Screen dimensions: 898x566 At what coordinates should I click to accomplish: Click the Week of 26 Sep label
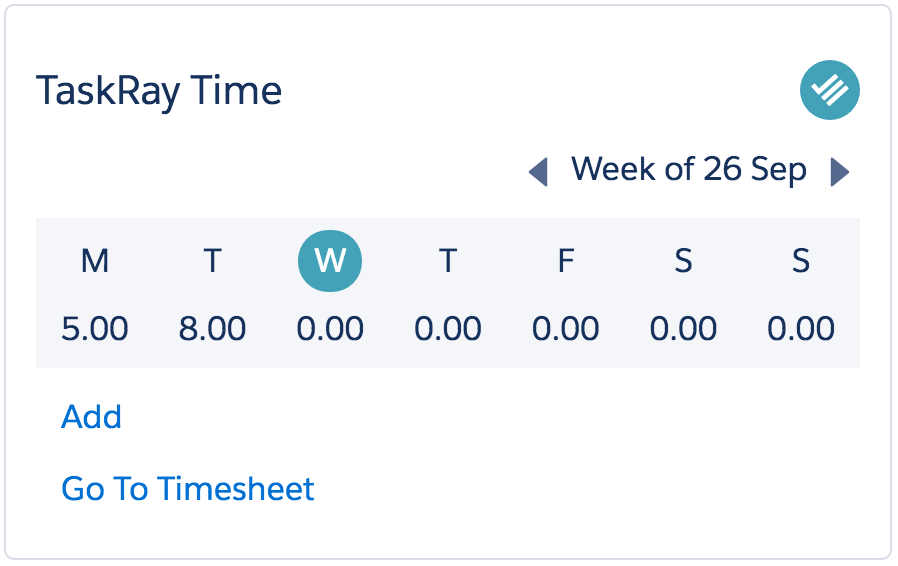[689, 170]
